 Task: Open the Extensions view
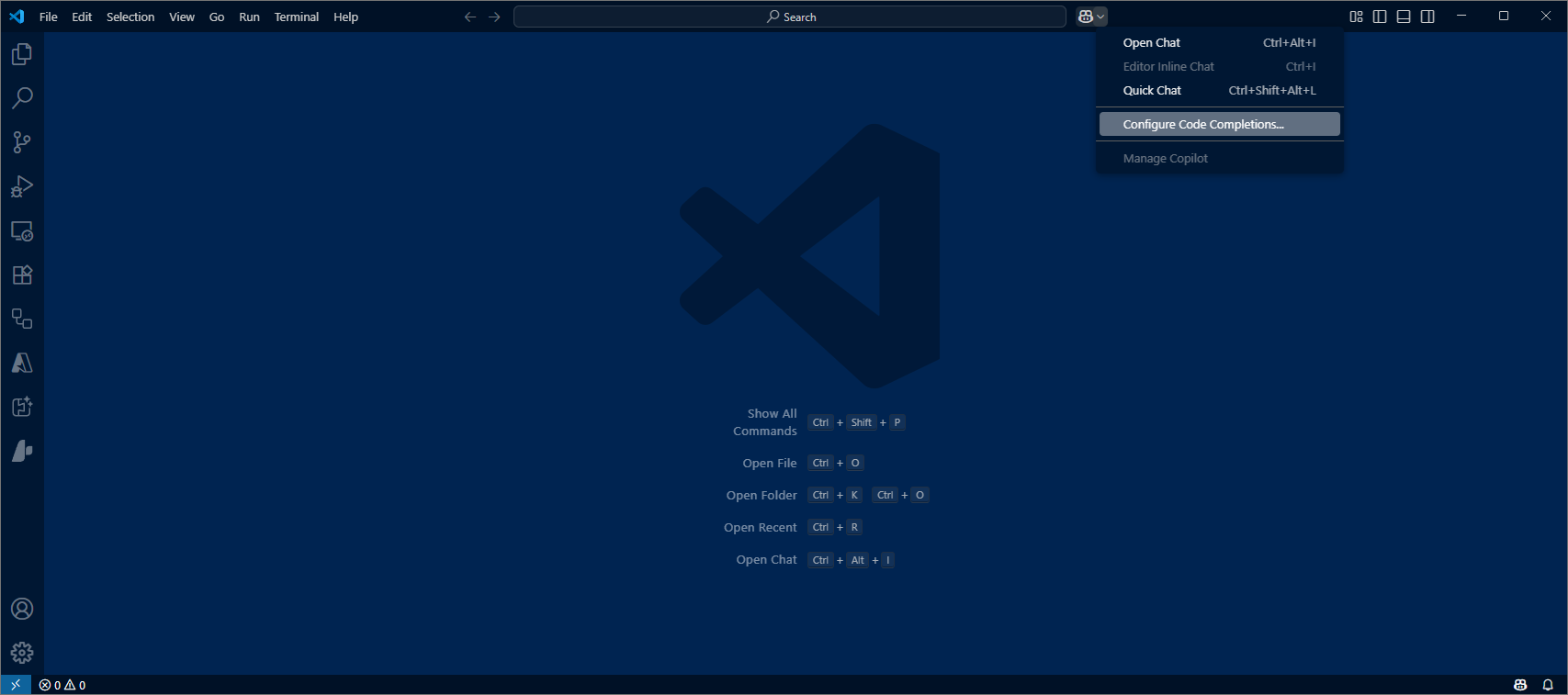22,275
